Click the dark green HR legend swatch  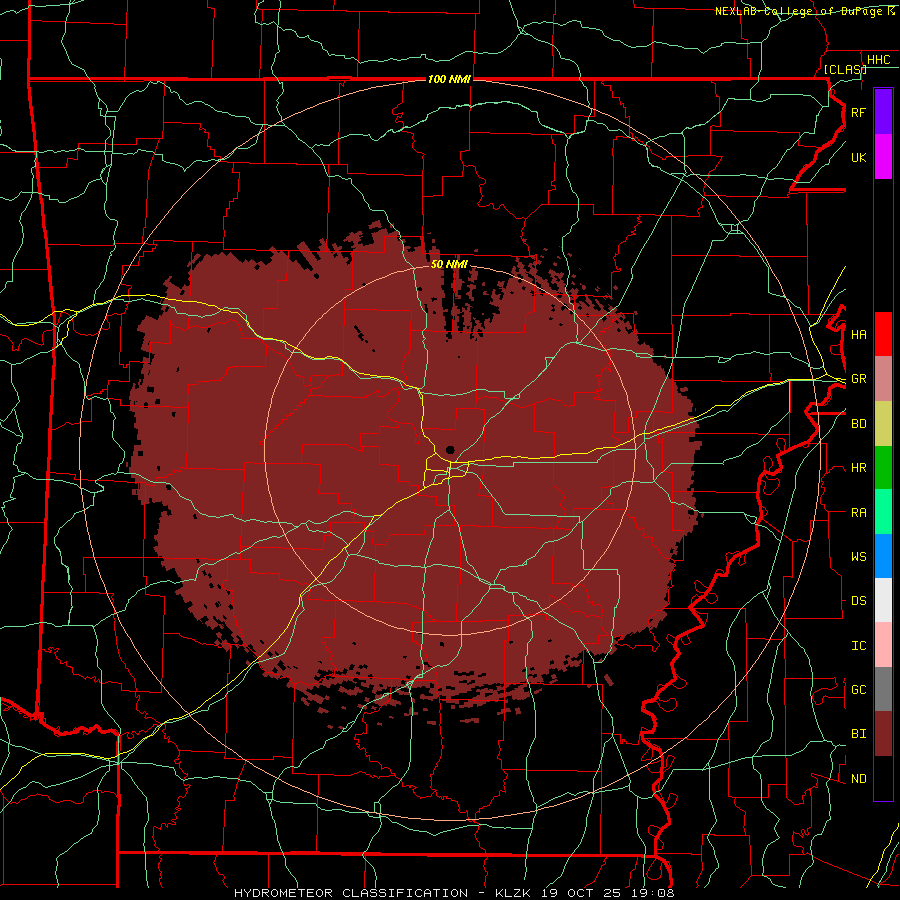pos(883,467)
